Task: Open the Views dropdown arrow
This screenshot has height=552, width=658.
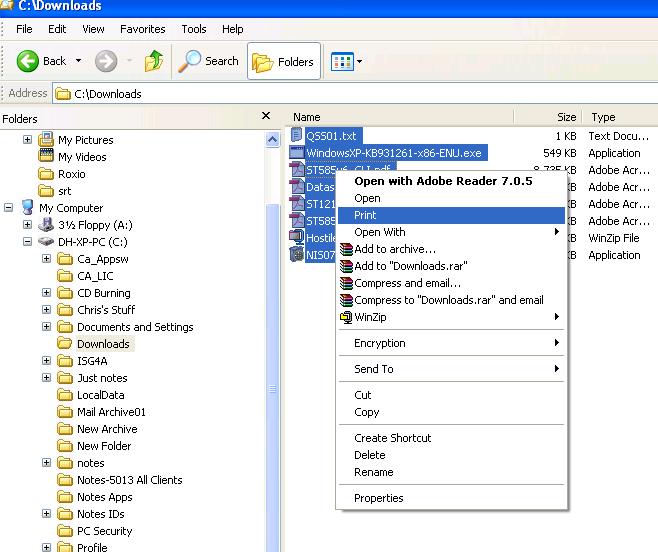Action: (360, 61)
